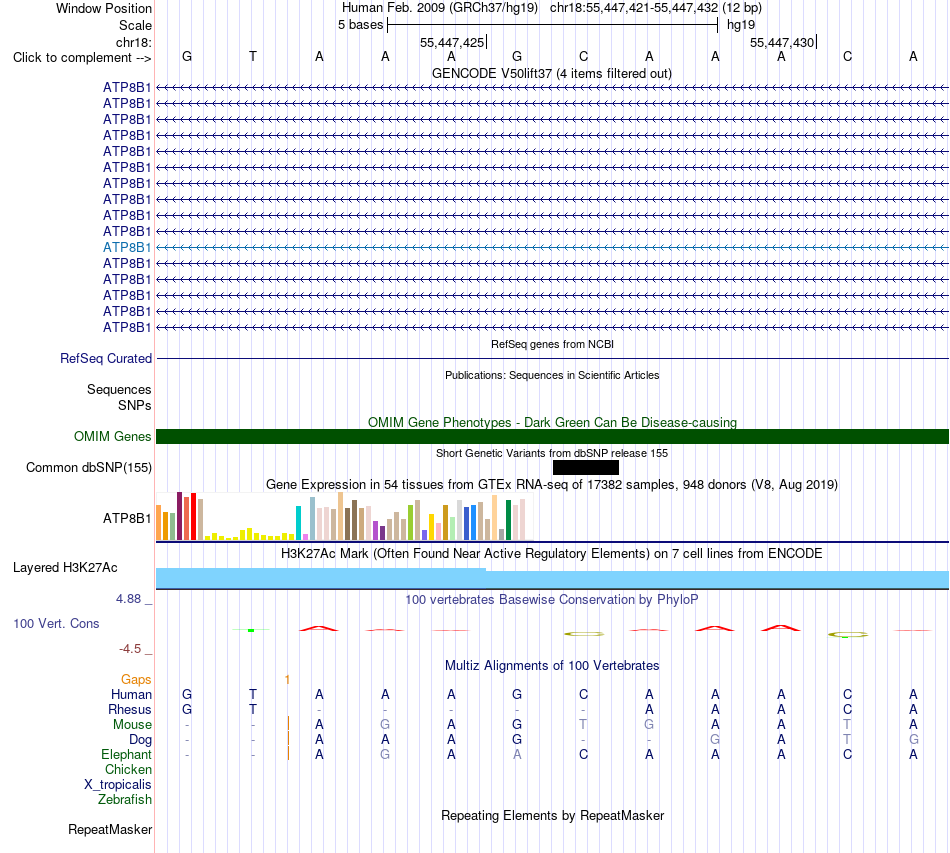
Task: Click the 'Layered H3K27Ac' track label
Action: (65, 568)
